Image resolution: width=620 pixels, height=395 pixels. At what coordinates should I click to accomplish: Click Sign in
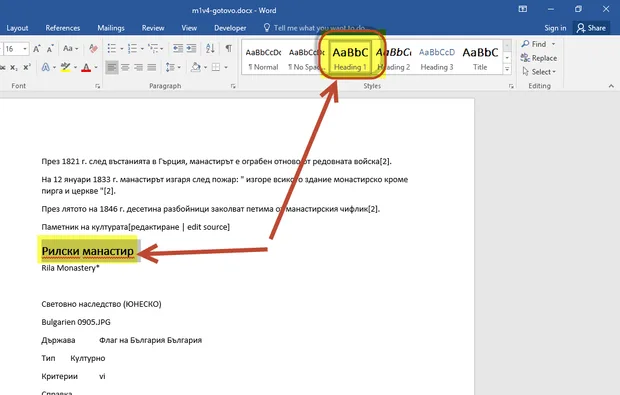click(x=555, y=28)
